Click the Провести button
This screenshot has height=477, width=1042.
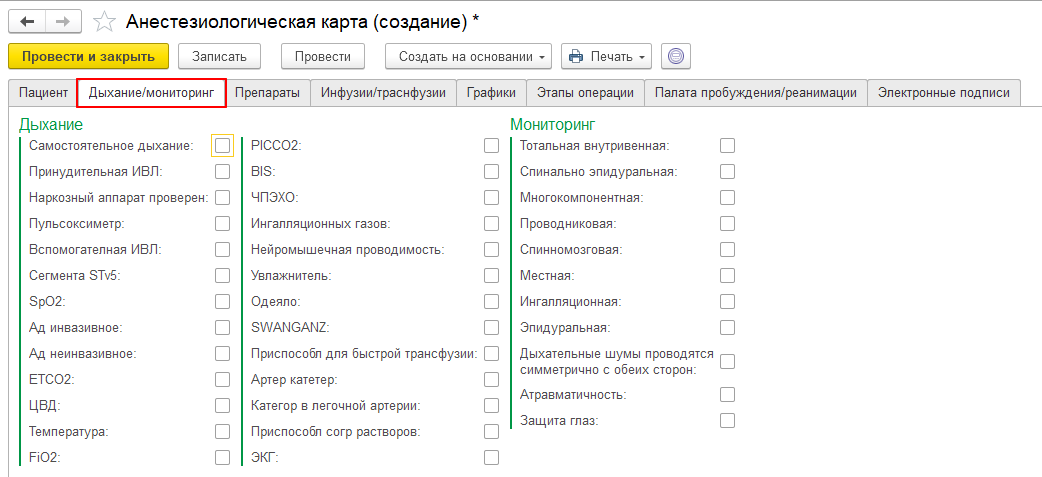coord(322,56)
